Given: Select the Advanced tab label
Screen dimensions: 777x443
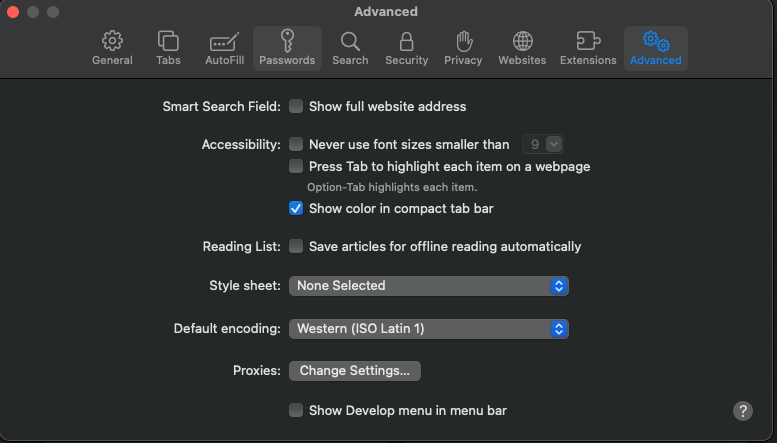Looking at the screenshot, I should pos(655,60).
